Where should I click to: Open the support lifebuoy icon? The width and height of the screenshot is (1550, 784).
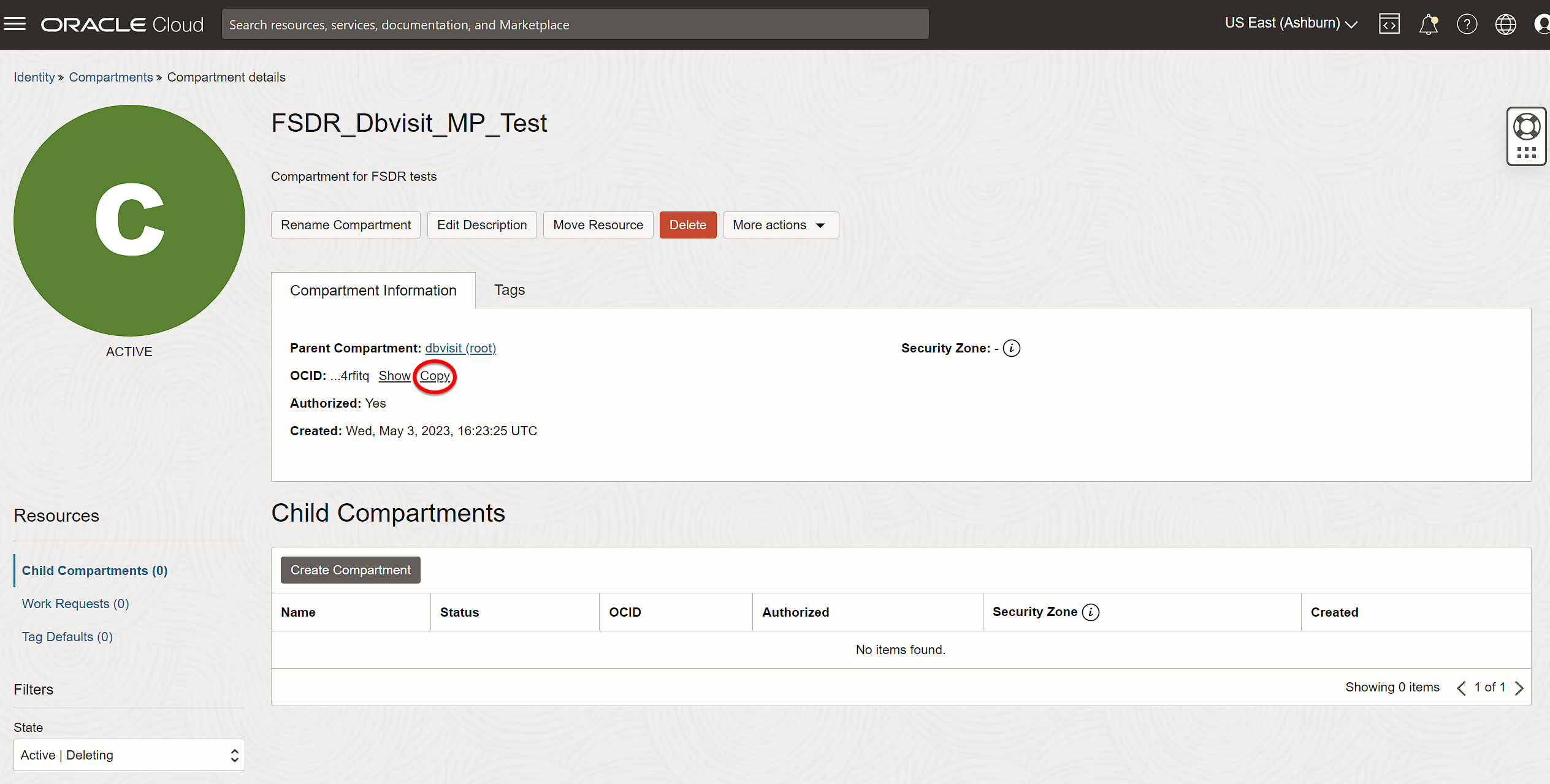click(x=1526, y=127)
